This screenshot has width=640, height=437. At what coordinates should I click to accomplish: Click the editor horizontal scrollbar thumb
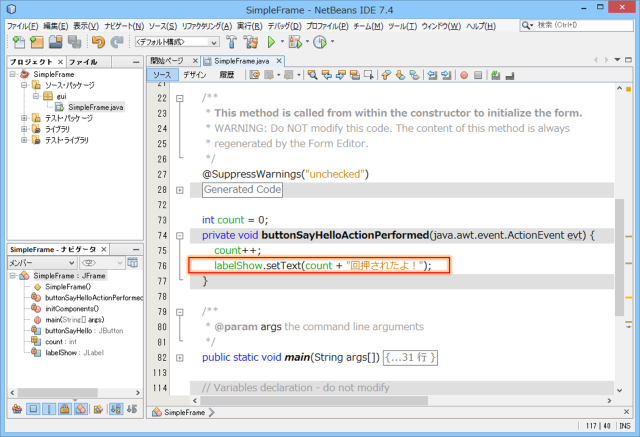click(x=314, y=401)
